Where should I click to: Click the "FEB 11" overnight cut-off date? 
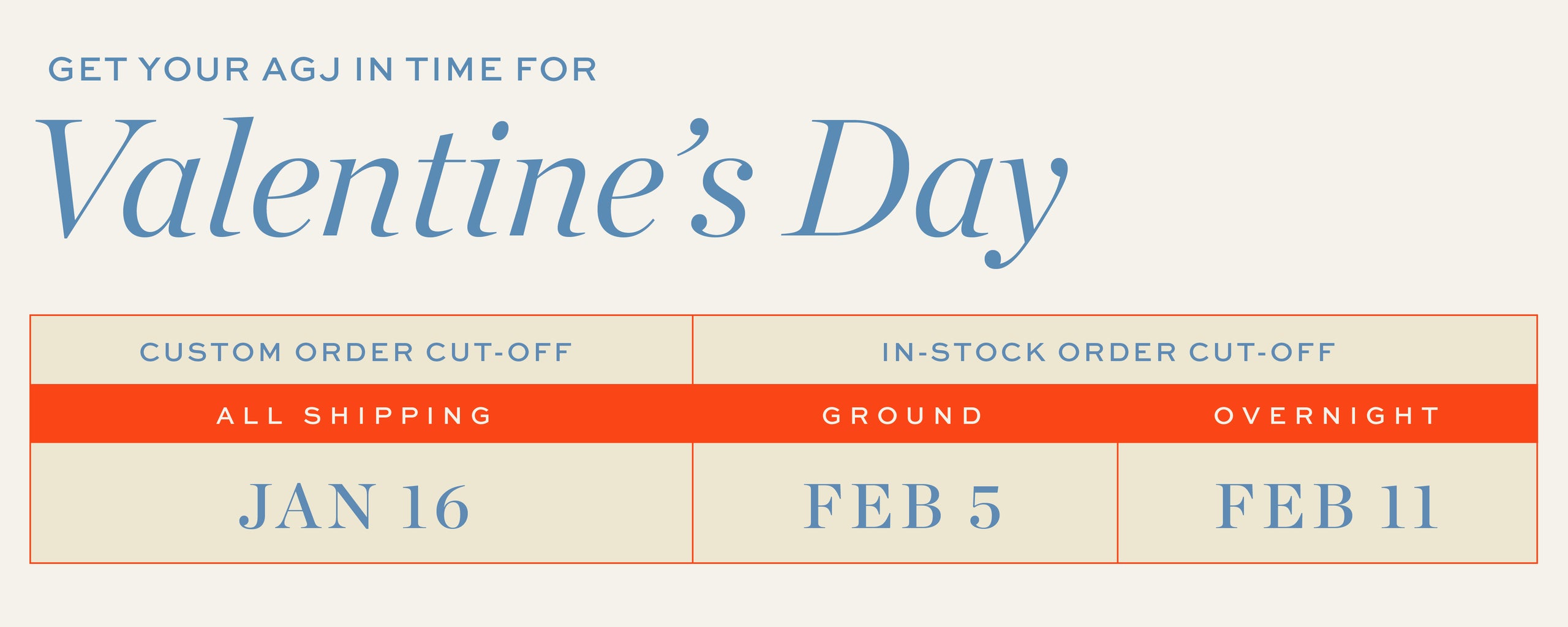(x=1327, y=506)
